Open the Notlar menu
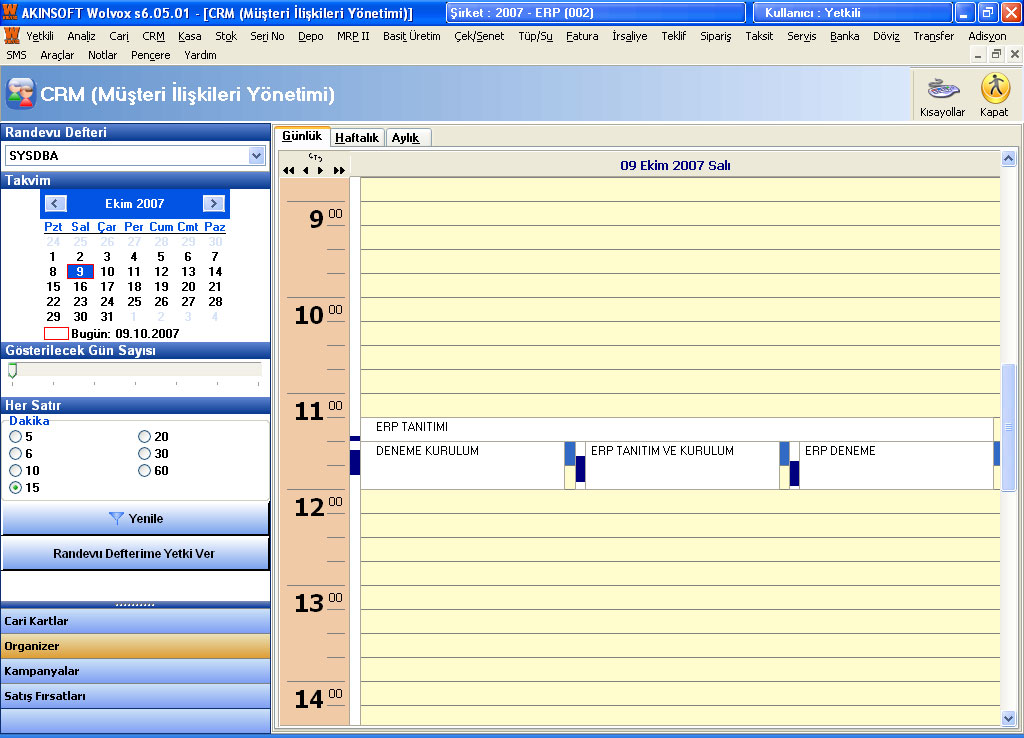The width and height of the screenshot is (1024, 738). (103, 55)
